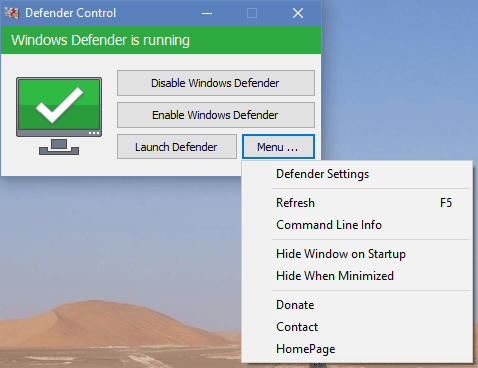Click the Defender Control title bar app icon

(x=12, y=13)
